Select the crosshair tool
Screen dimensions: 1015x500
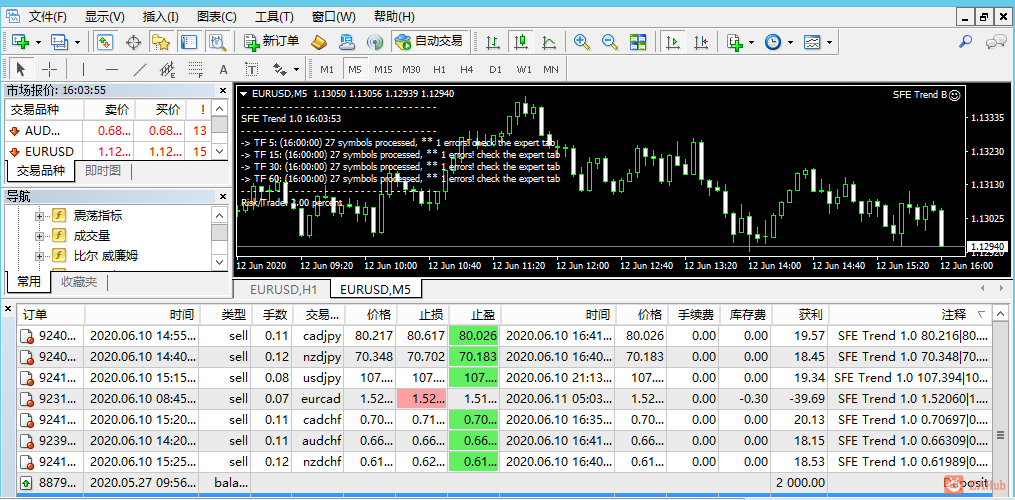[49, 69]
